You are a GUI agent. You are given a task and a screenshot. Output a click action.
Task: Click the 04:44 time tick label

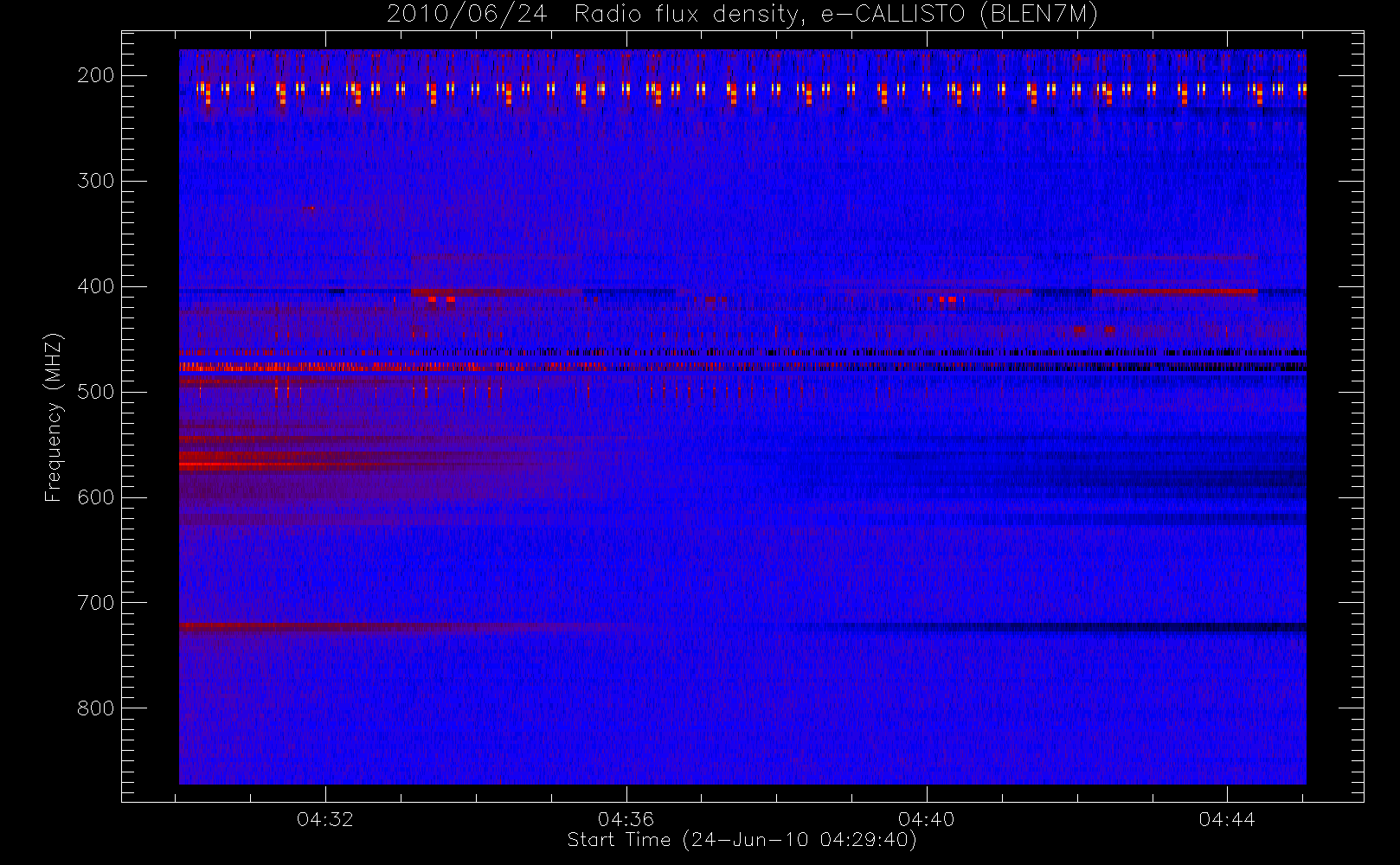1227,819
